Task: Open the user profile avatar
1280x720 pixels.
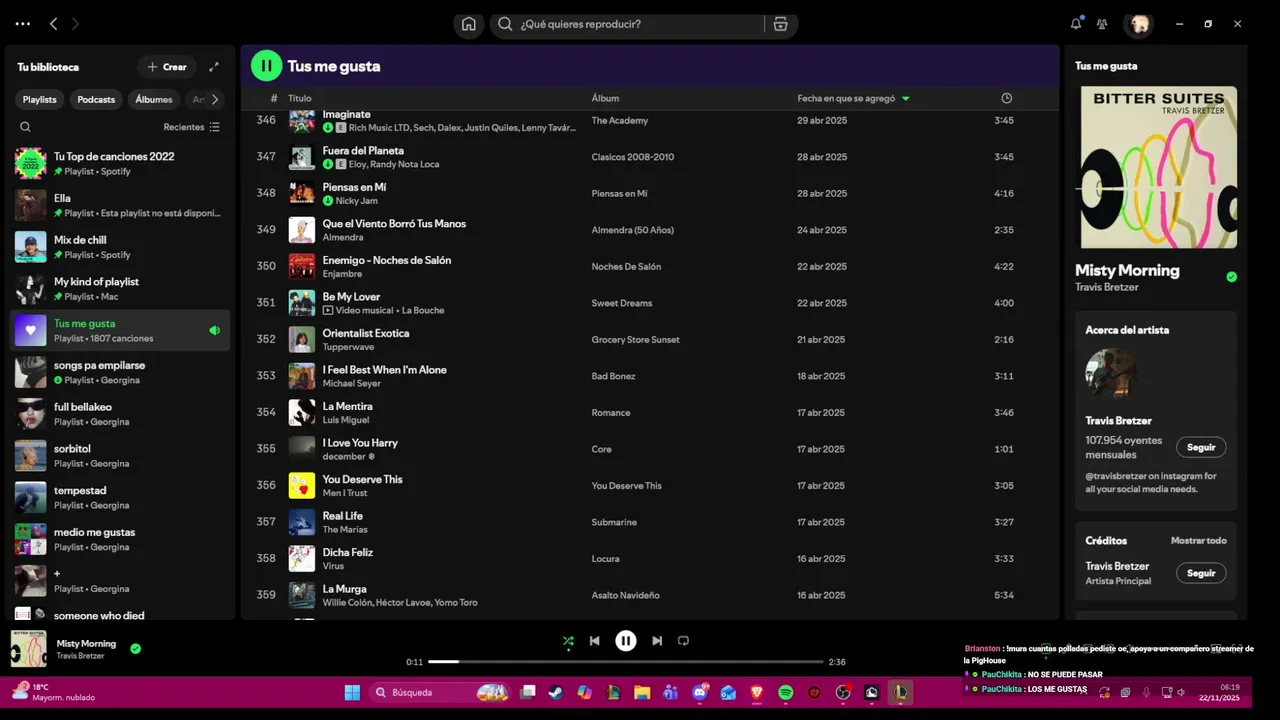Action: point(1139,24)
